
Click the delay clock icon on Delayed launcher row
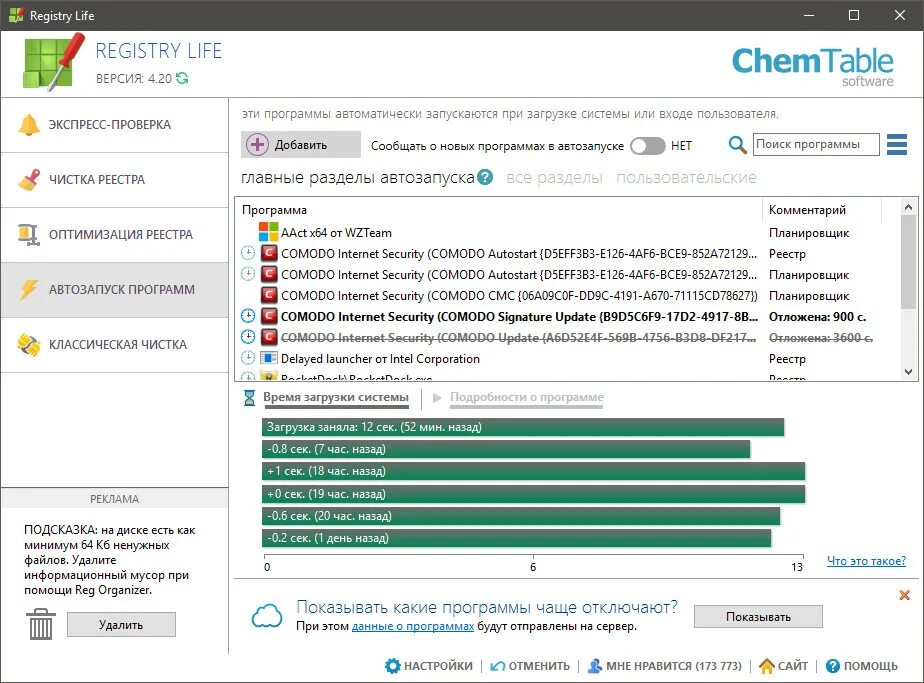click(248, 358)
